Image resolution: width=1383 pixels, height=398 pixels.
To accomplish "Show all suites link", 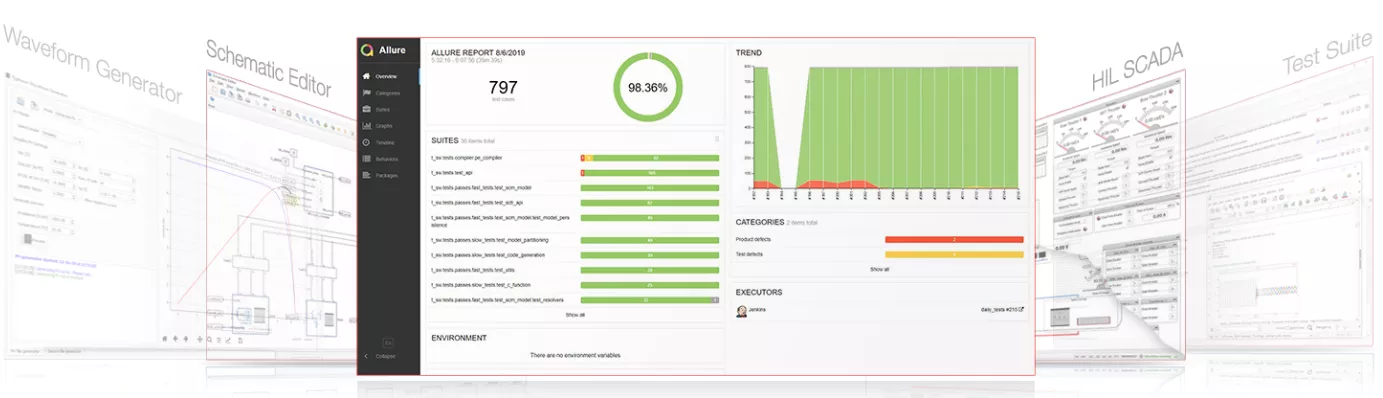I will click(575, 315).
